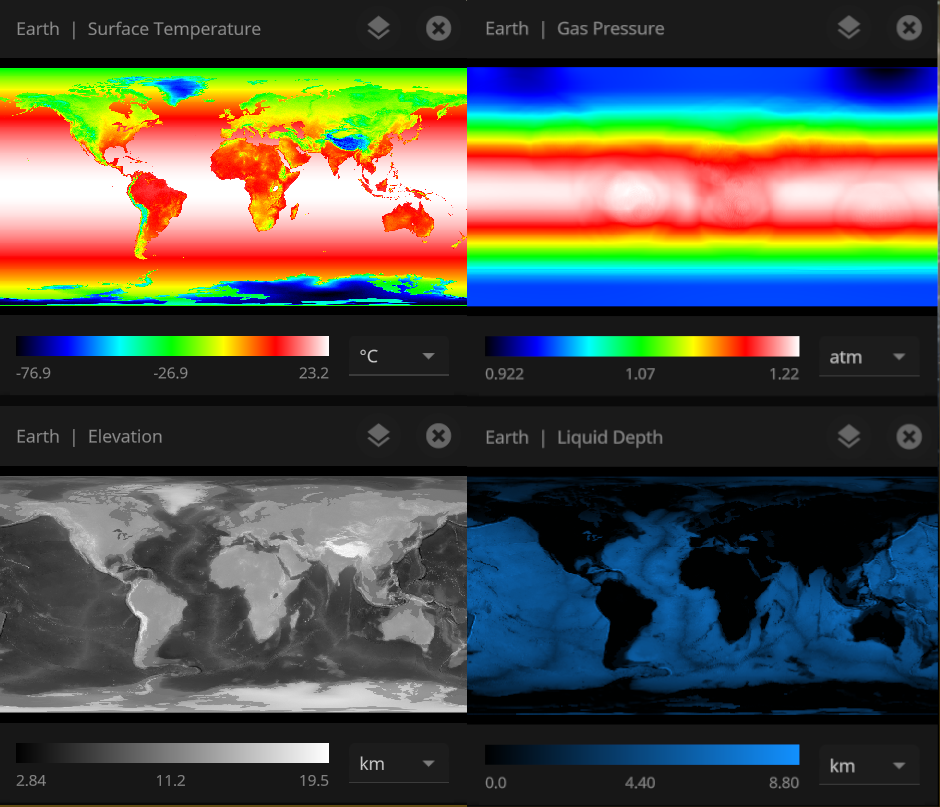Close the Surface Temperature panel
This screenshot has width=940, height=807.
coord(438,28)
